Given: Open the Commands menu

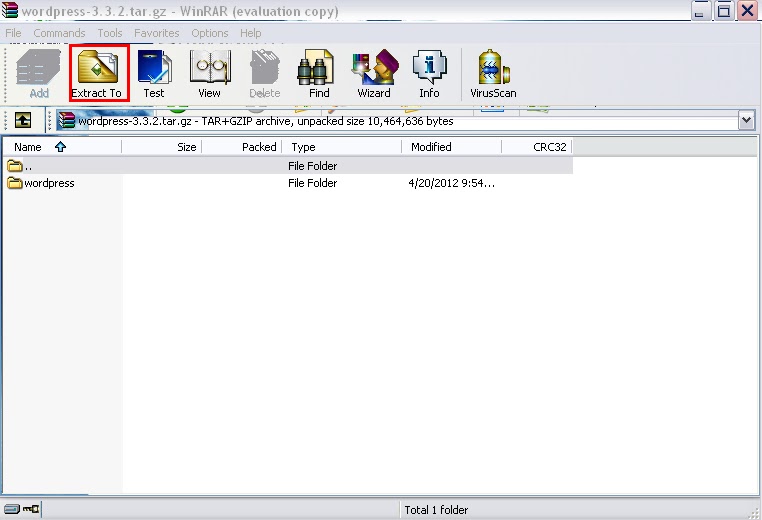Looking at the screenshot, I should pos(59,33).
